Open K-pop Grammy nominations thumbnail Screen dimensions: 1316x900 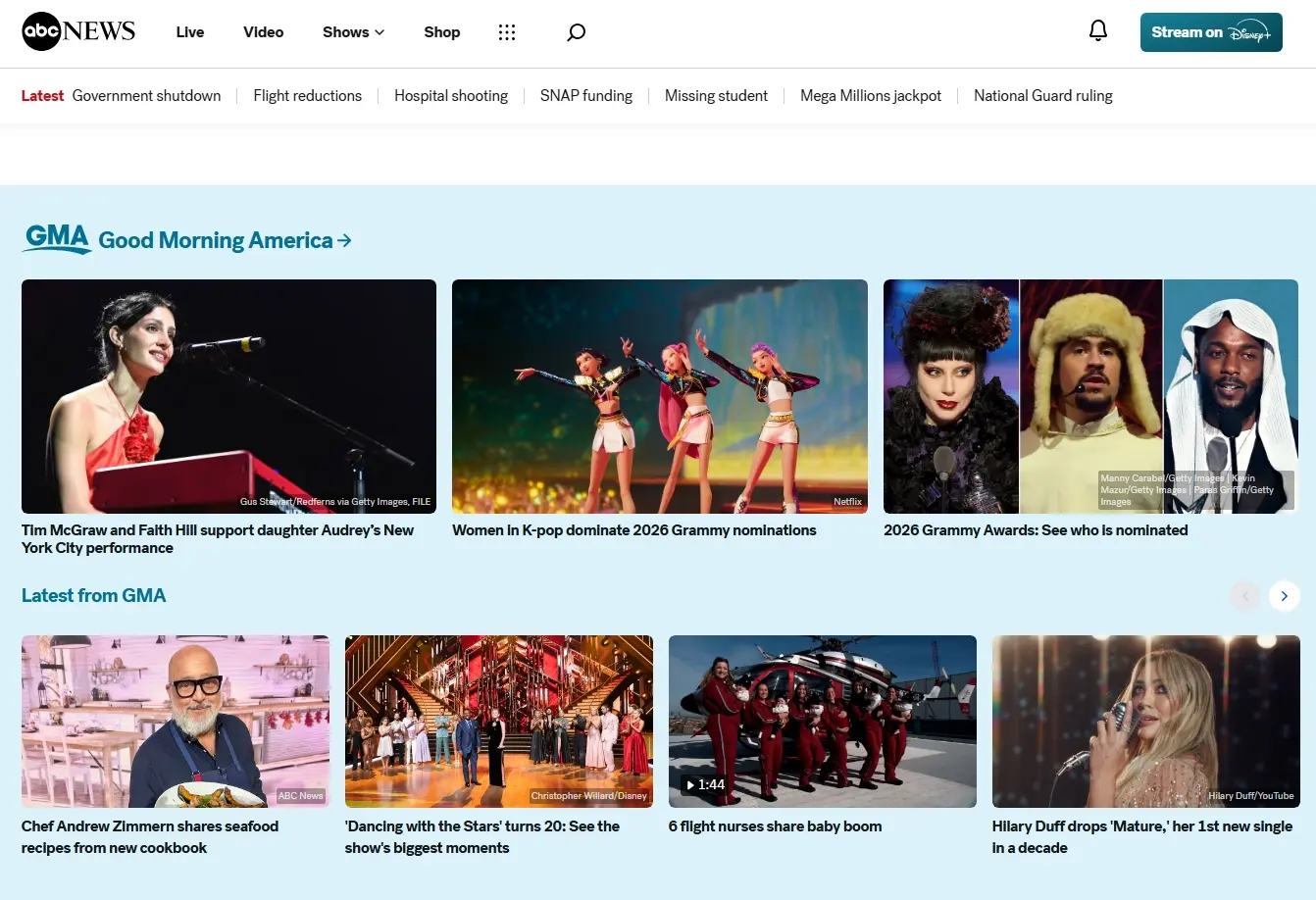click(x=659, y=396)
